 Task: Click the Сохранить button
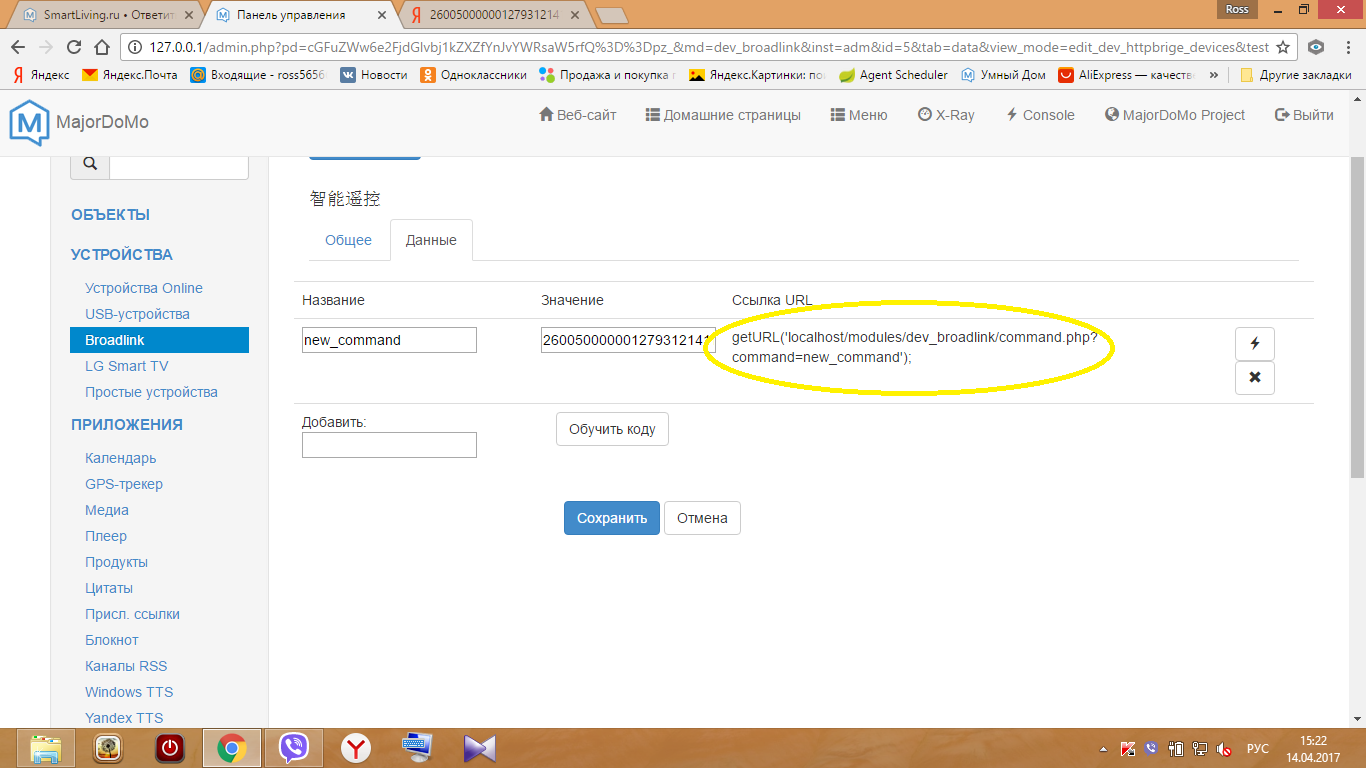(x=612, y=518)
